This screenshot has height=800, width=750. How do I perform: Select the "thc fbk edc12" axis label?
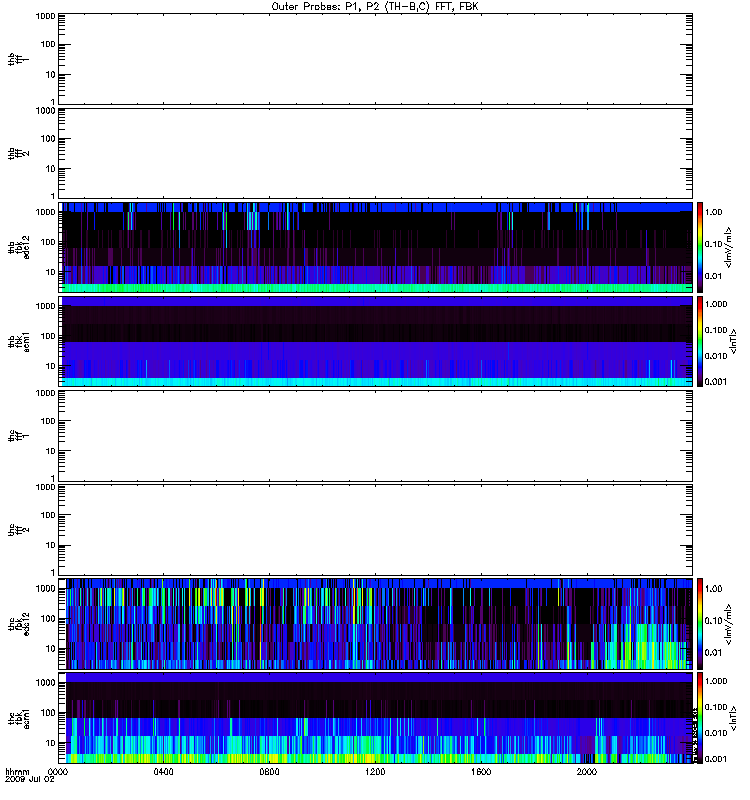[x=18, y=623]
